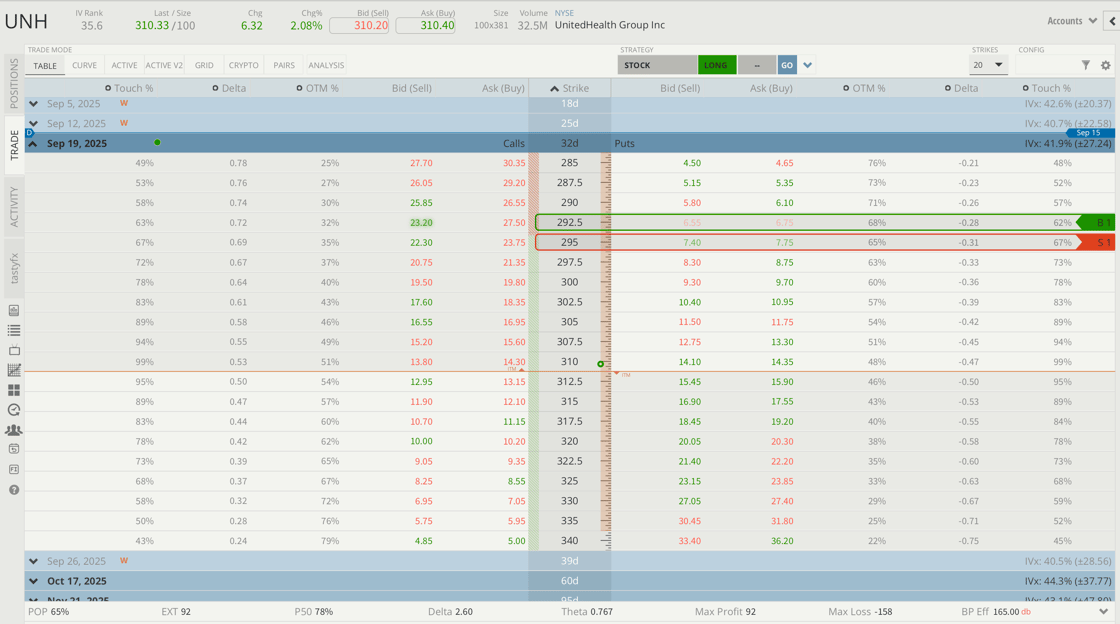1120x624 pixels.
Task: Click the 300 strike call bid 19.50
Action: 421,283
